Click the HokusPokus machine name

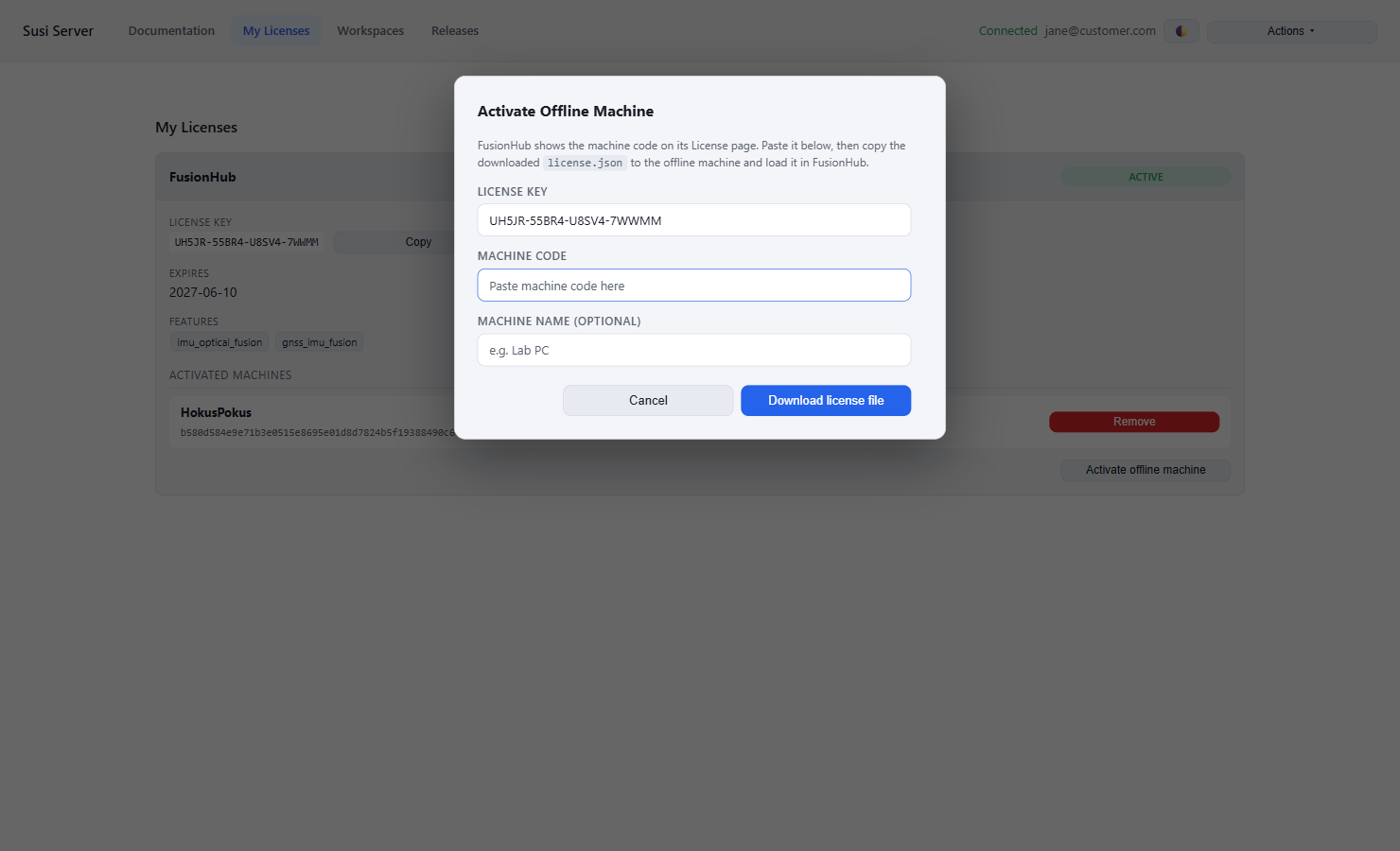pos(216,412)
